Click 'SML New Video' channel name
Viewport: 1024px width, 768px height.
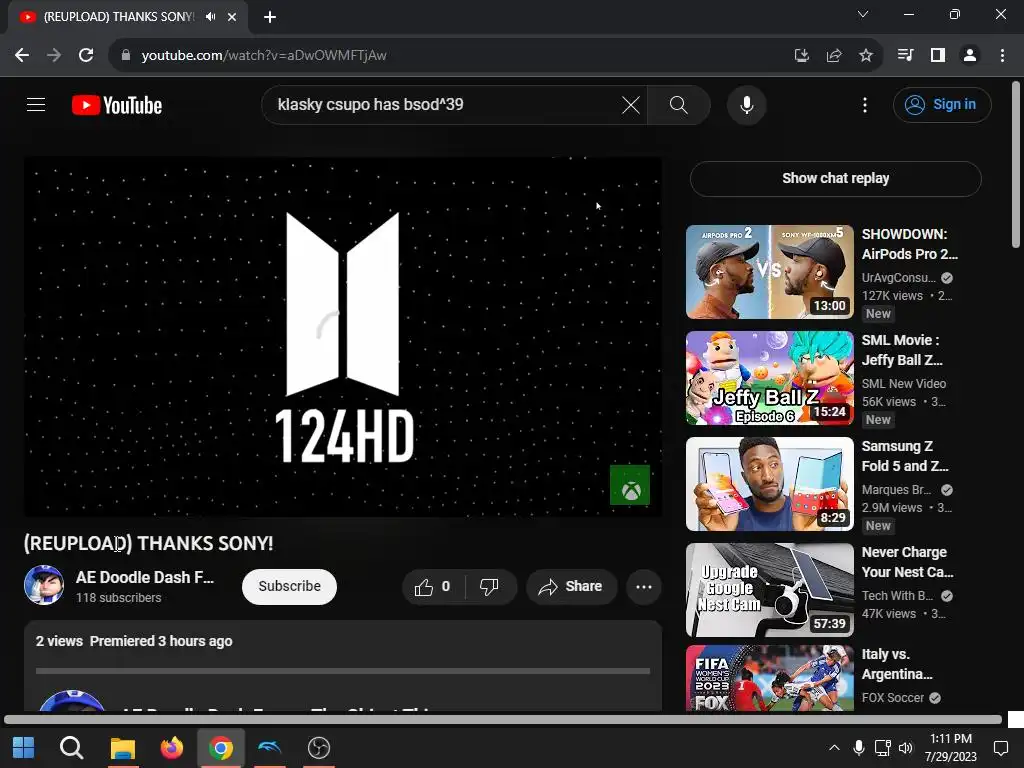(x=903, y=383)
